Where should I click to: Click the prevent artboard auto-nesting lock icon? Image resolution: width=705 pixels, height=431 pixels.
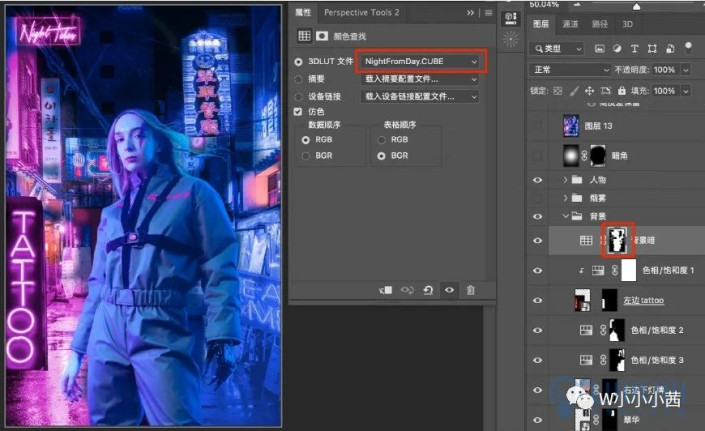pos(606,91)
